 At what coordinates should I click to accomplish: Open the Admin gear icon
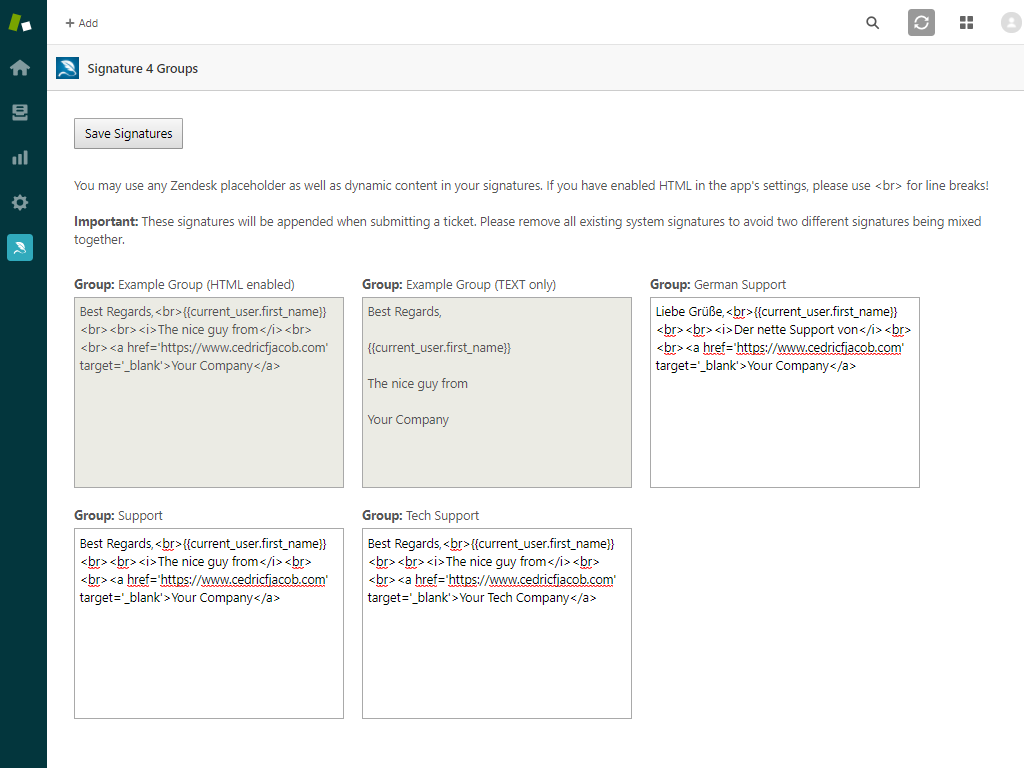coord(20,202)
